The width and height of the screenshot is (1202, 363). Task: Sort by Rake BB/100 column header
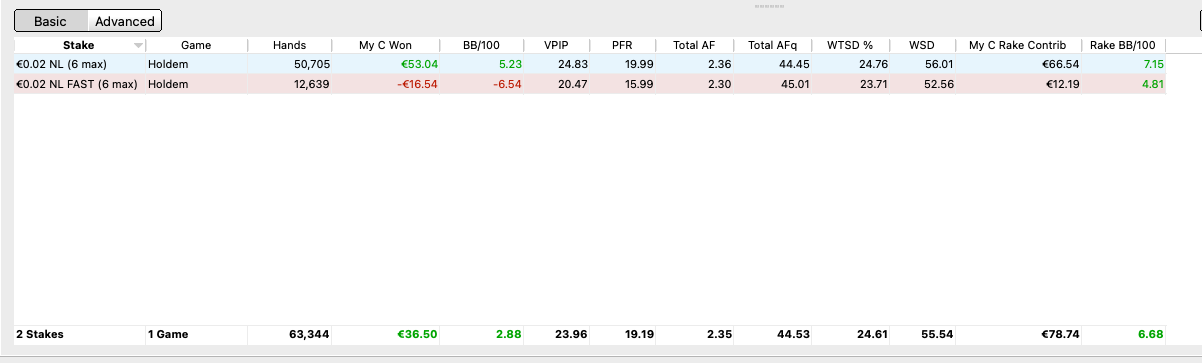1123,45
